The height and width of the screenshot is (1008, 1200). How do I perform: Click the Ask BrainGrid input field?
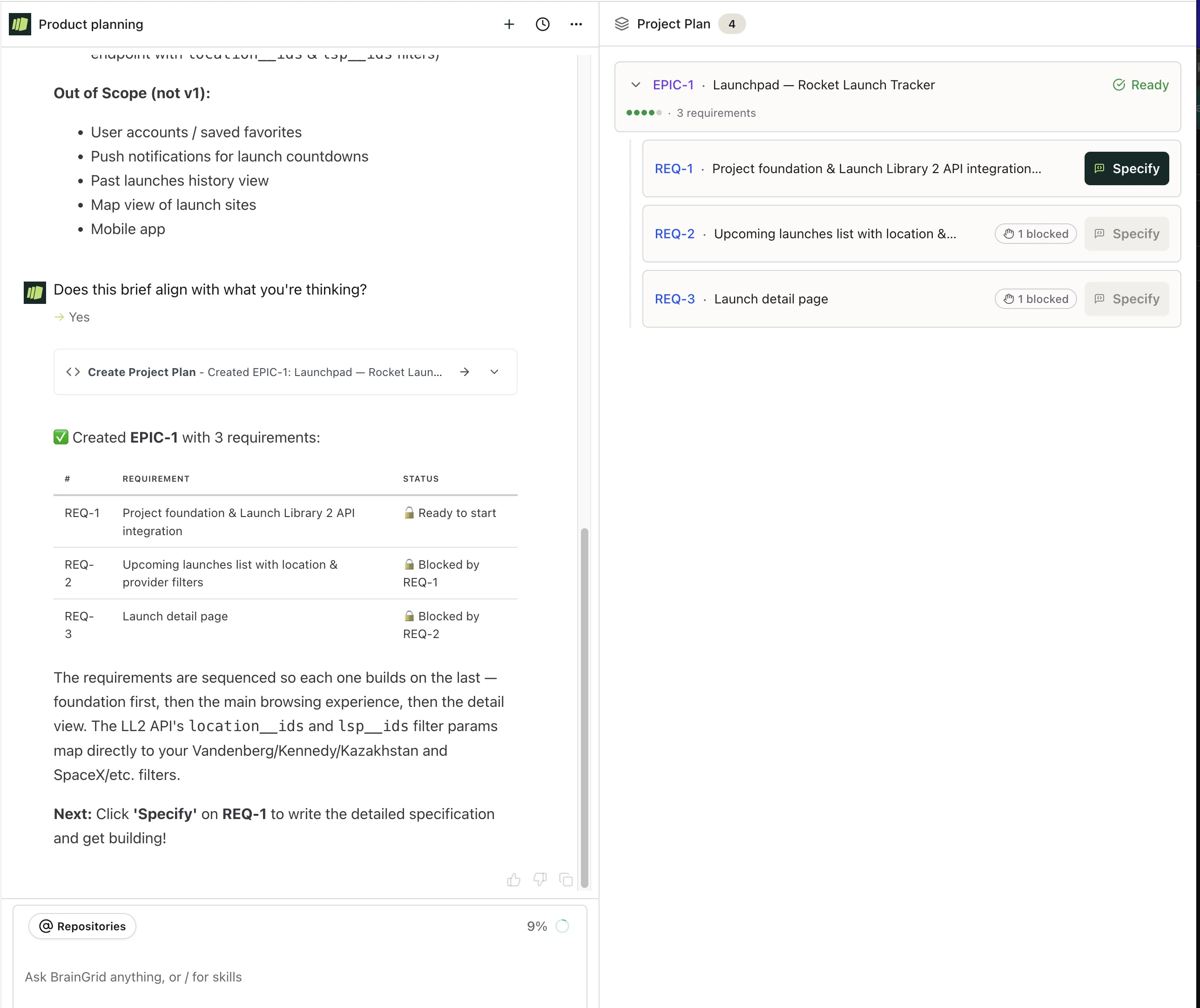229,977
